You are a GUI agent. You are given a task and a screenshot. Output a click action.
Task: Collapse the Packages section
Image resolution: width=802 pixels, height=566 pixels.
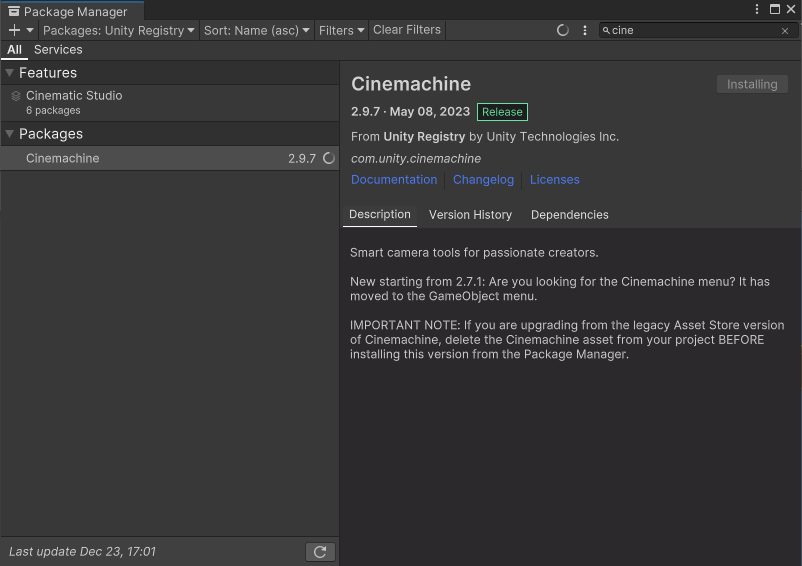click(x=9, y=133)
